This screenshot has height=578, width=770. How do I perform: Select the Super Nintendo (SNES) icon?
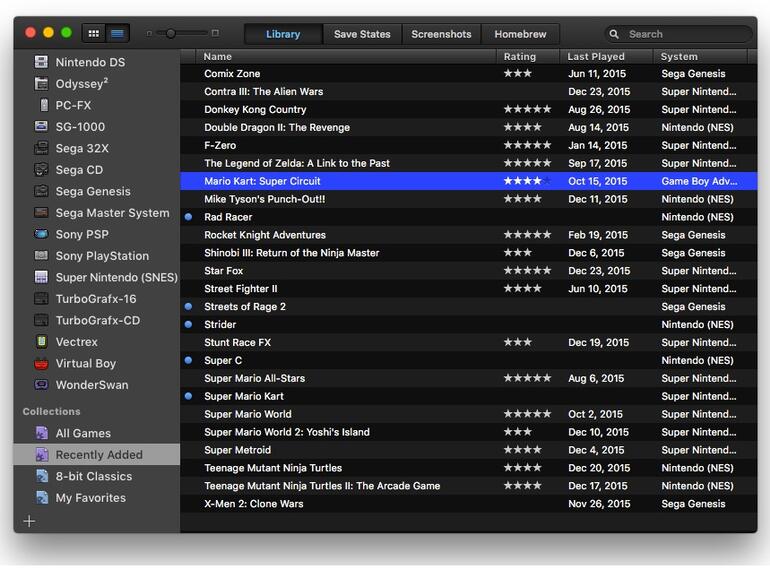tap(41, 277)
